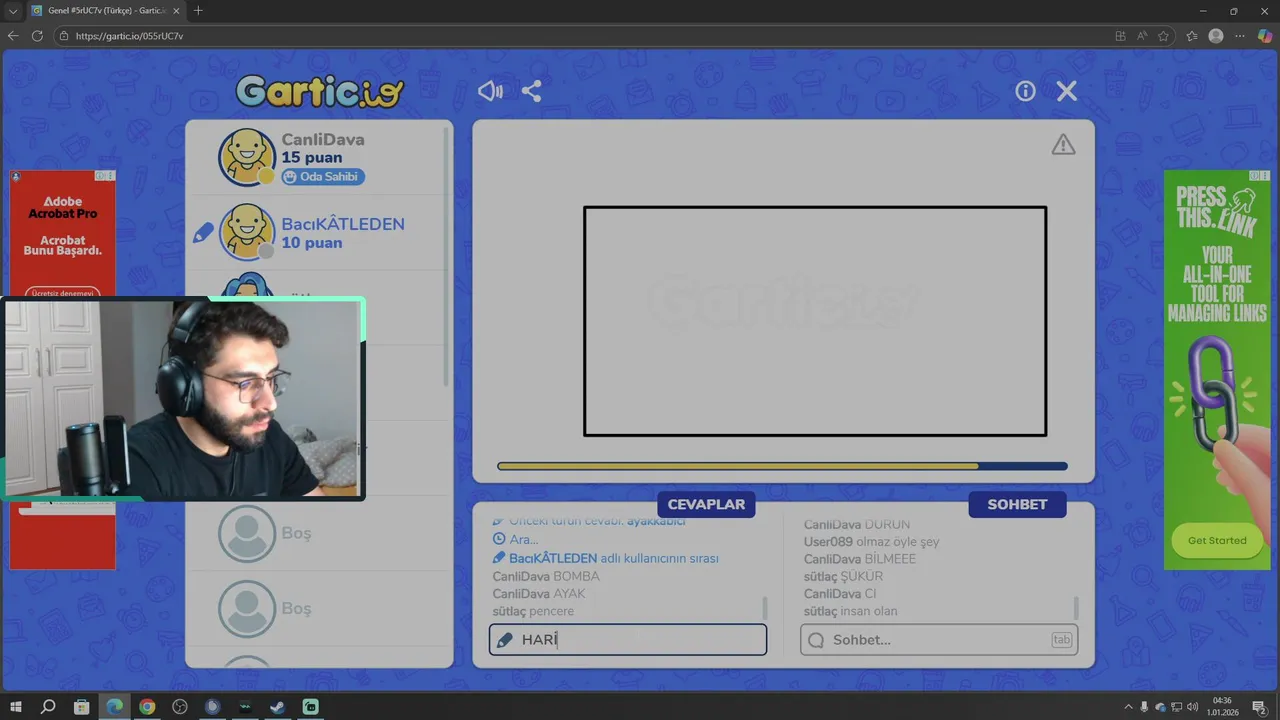This screenshot has height=720, width=1280.
Task: Open Windows taskbar search
Action: [48, 707]
